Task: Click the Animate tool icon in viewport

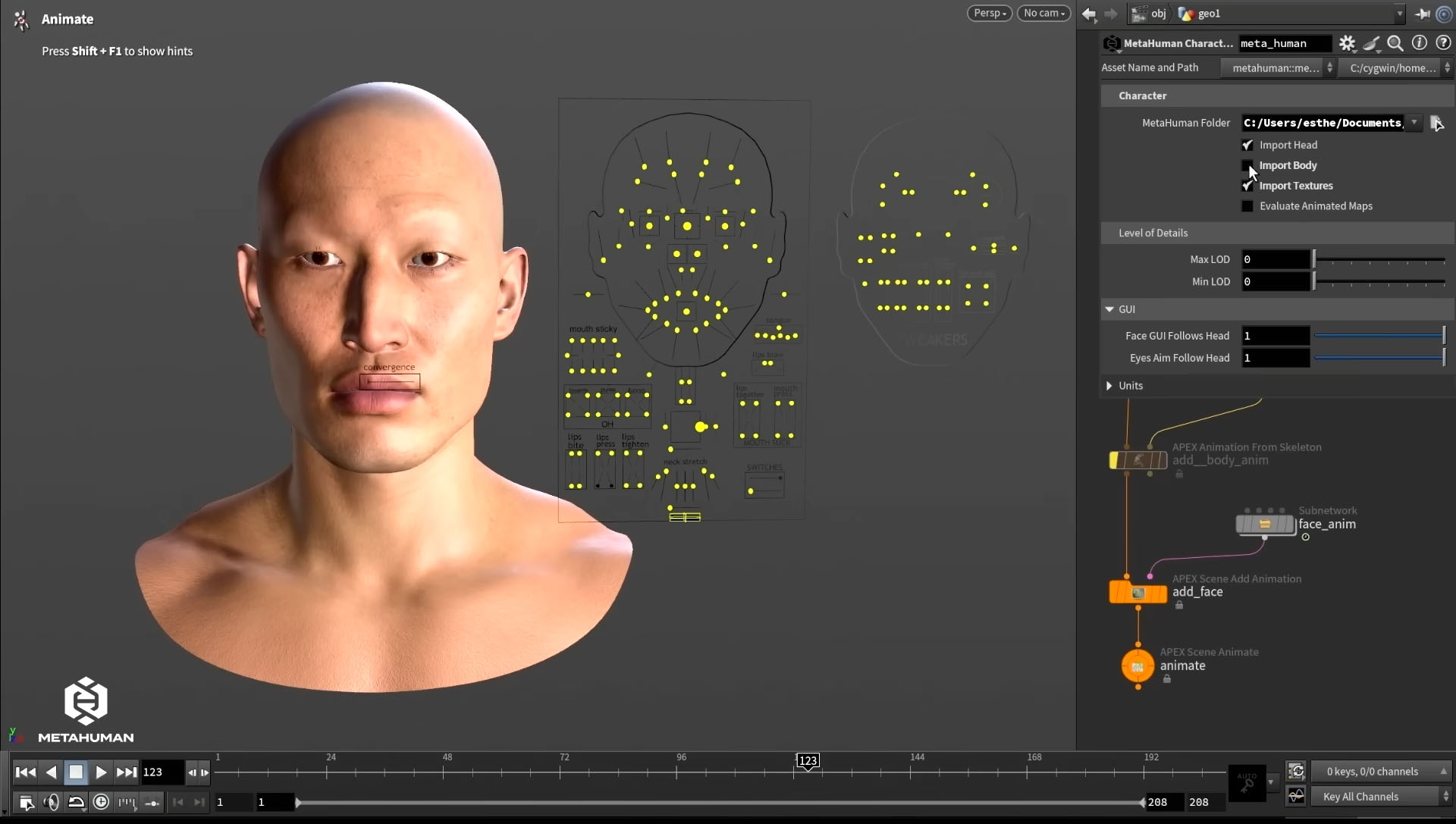Action: pos(21,20)
